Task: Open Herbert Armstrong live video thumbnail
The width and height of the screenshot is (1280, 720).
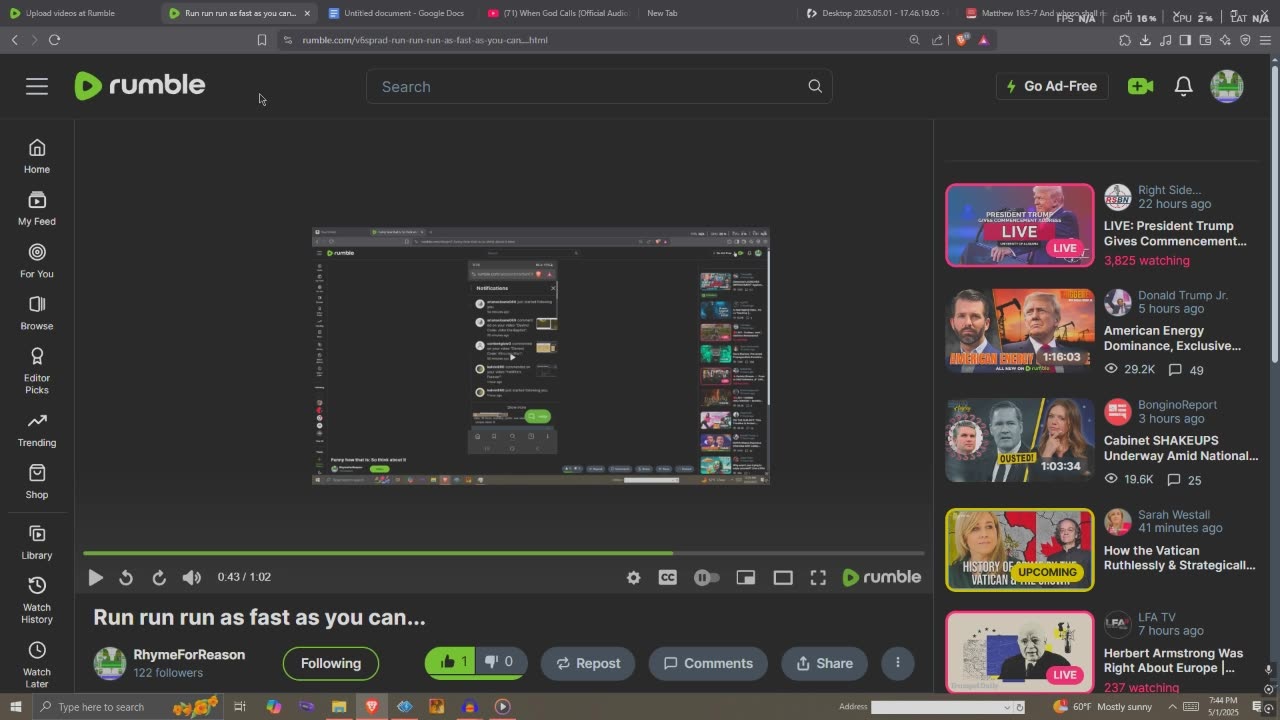Action: (x=1020, y=652)
